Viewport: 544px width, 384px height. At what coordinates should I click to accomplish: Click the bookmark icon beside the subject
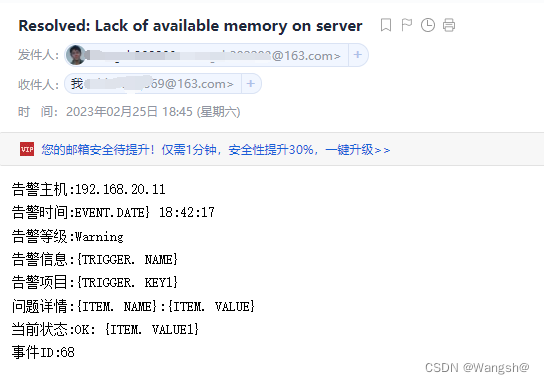pos(386,25)
